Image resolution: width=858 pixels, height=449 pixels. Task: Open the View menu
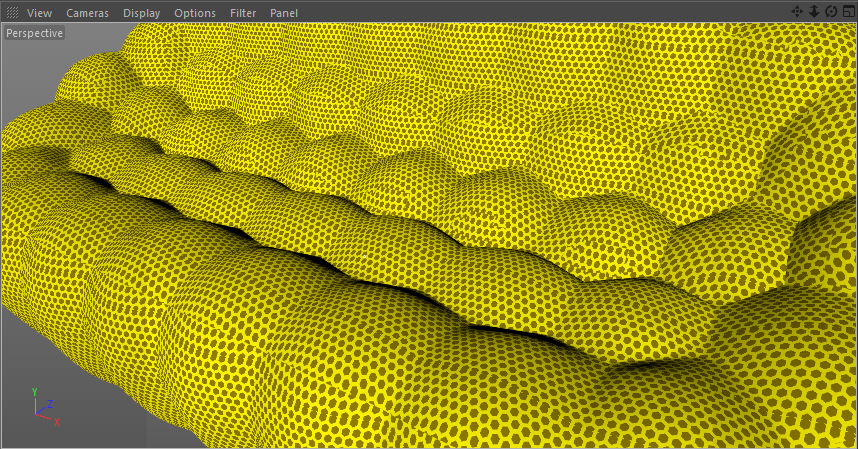[x=39, y=13]
